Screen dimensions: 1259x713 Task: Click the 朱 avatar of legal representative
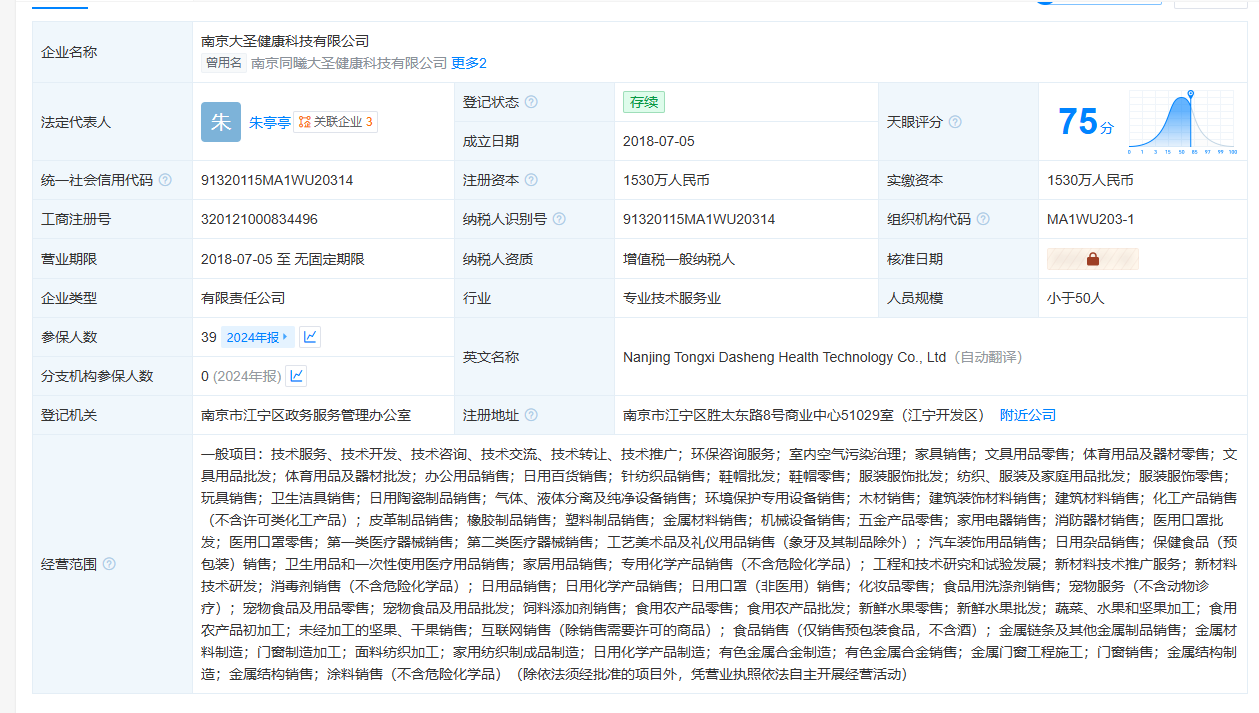click(220, 122)
